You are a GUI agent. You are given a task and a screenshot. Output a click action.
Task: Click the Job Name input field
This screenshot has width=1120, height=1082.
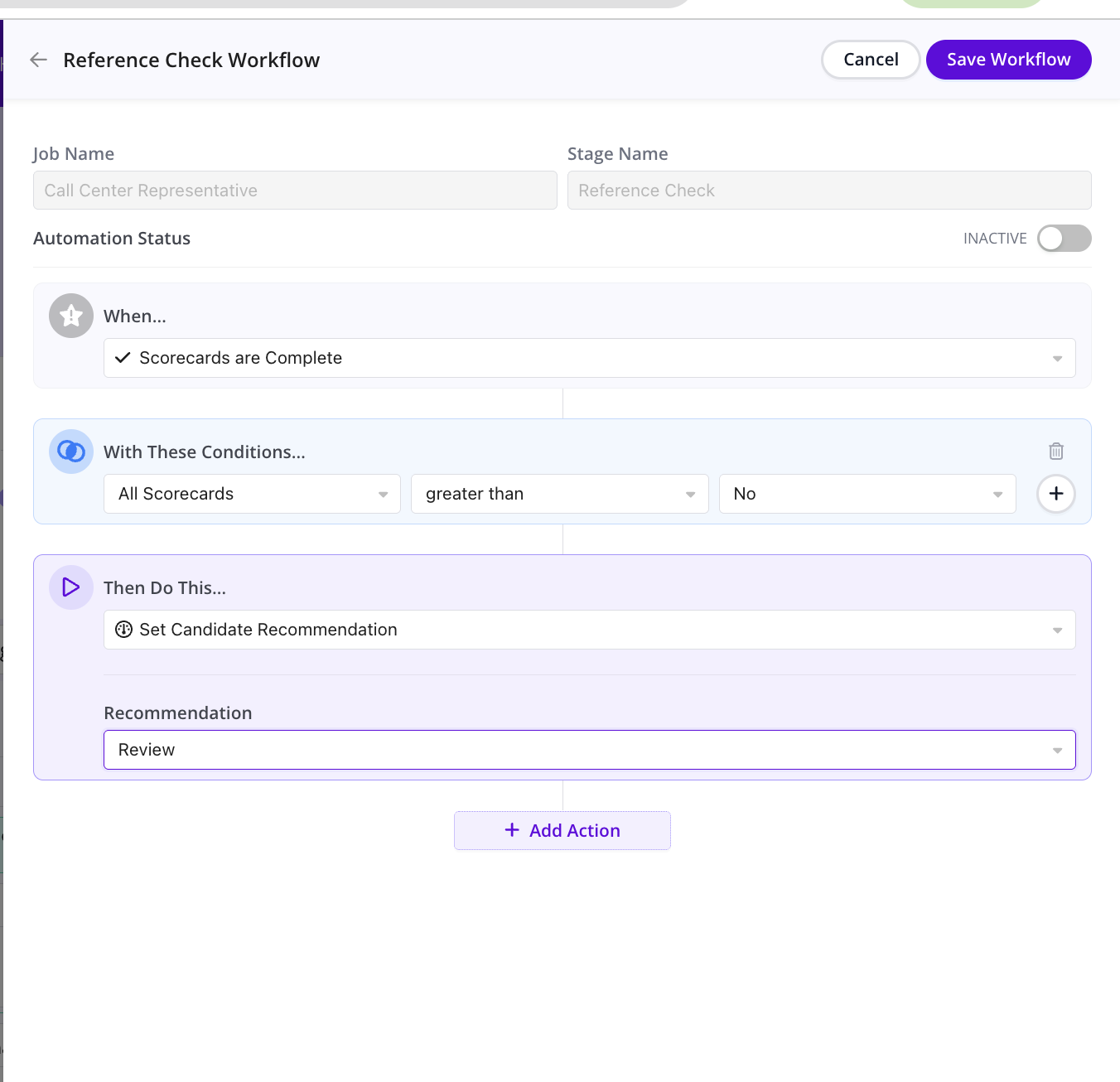coord(295,191)
